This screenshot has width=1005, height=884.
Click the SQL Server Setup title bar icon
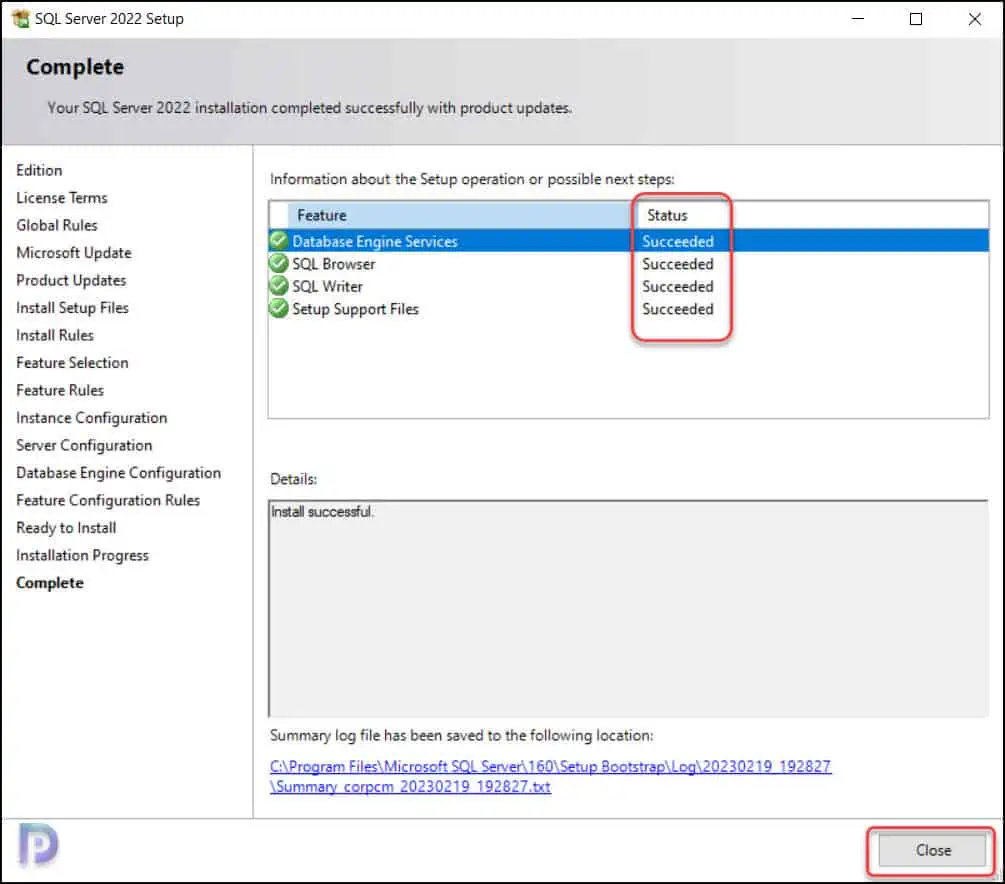tap(21, 19)
